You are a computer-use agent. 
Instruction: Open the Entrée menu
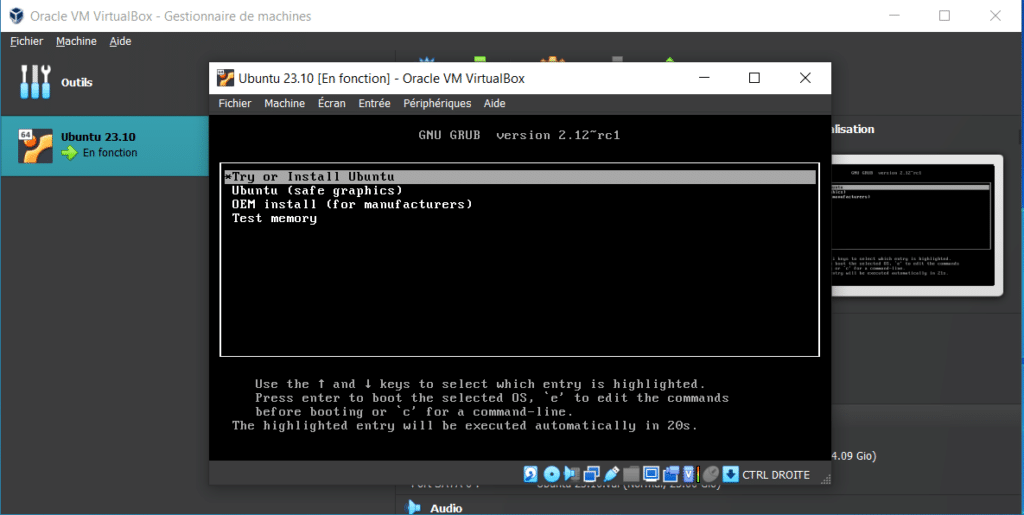[x=374, y=103]
